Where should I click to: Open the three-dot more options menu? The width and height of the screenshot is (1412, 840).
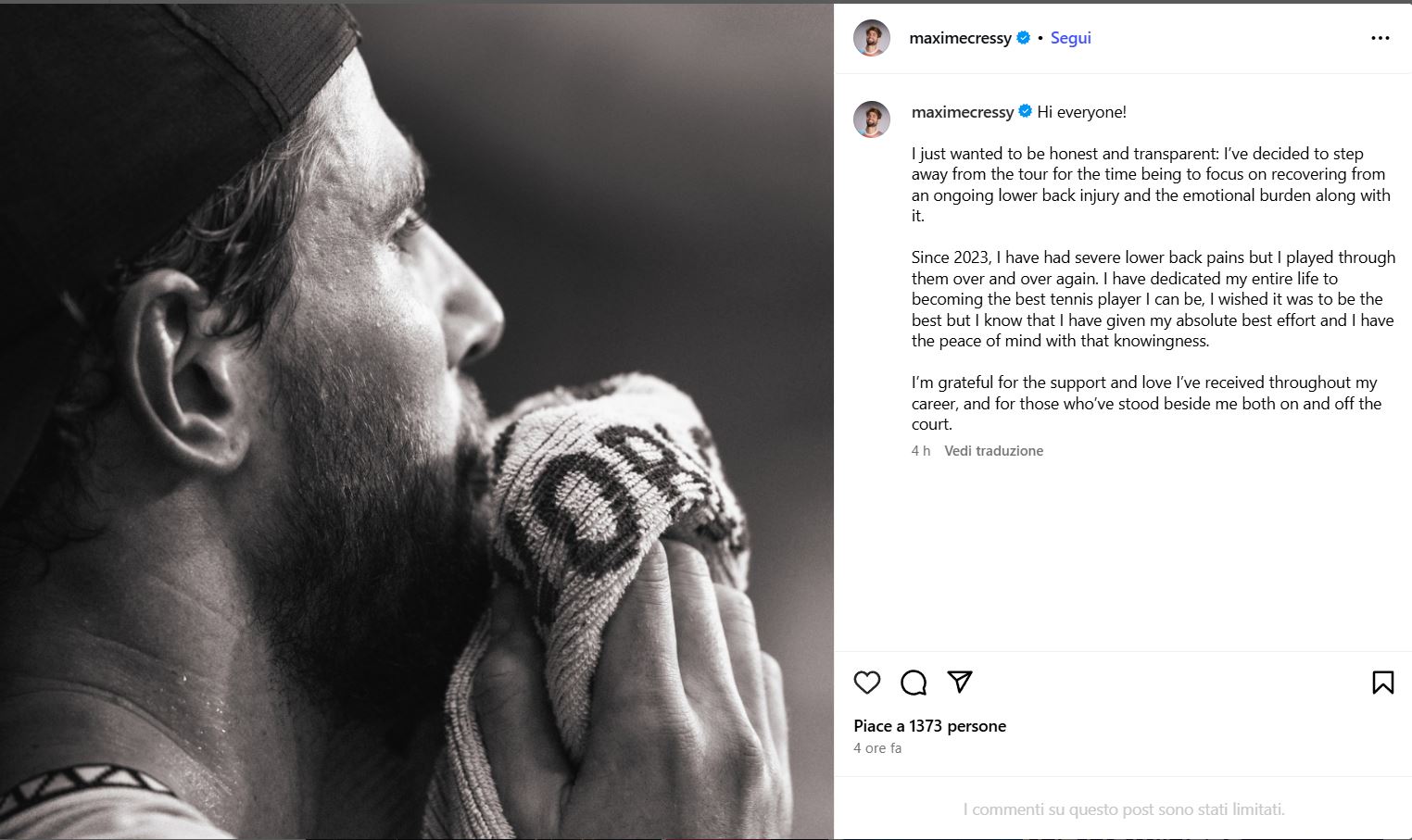[x=1380, y=38]
